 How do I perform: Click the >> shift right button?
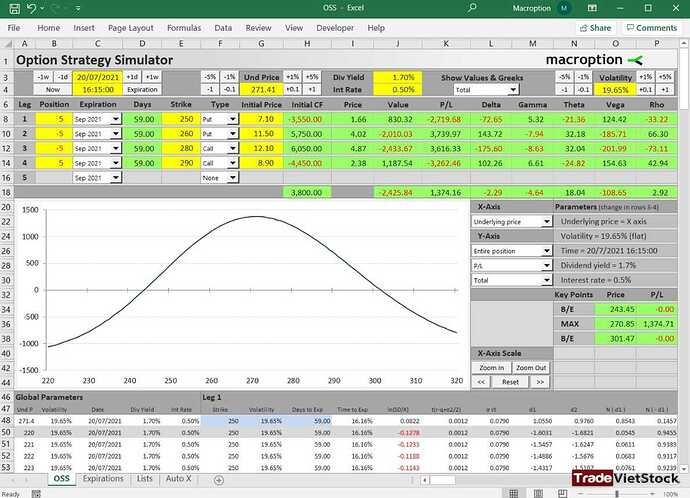(540, 382)
